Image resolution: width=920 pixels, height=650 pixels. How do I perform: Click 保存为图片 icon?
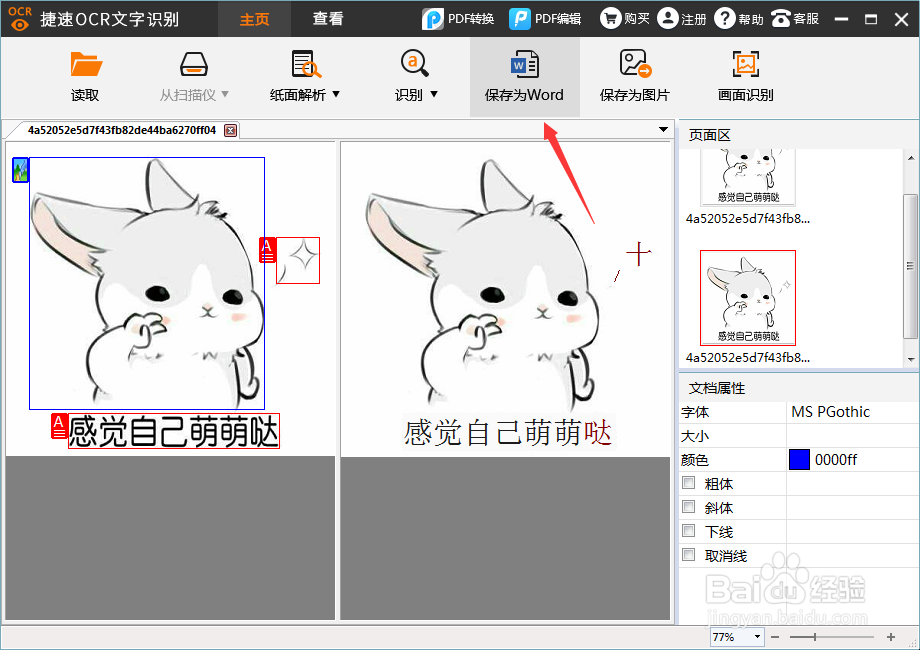[x=635, y=63]
